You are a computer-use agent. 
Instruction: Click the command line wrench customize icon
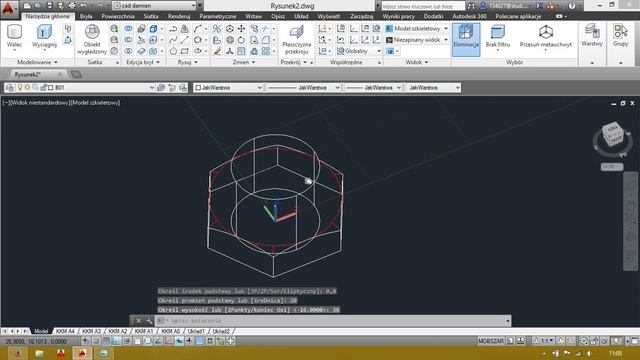(149, 321)
